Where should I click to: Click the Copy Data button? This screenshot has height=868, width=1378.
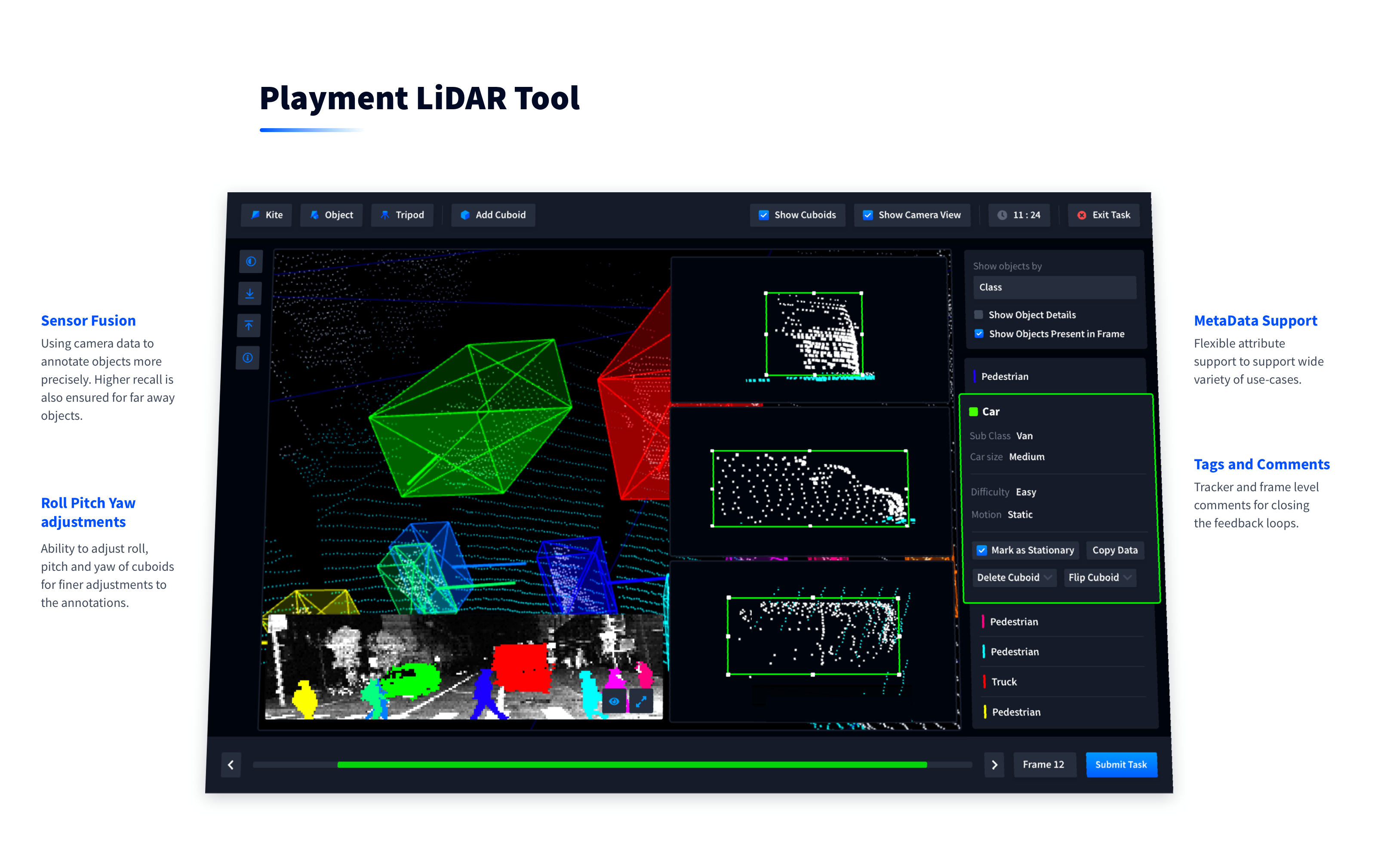pos(1114,550)
